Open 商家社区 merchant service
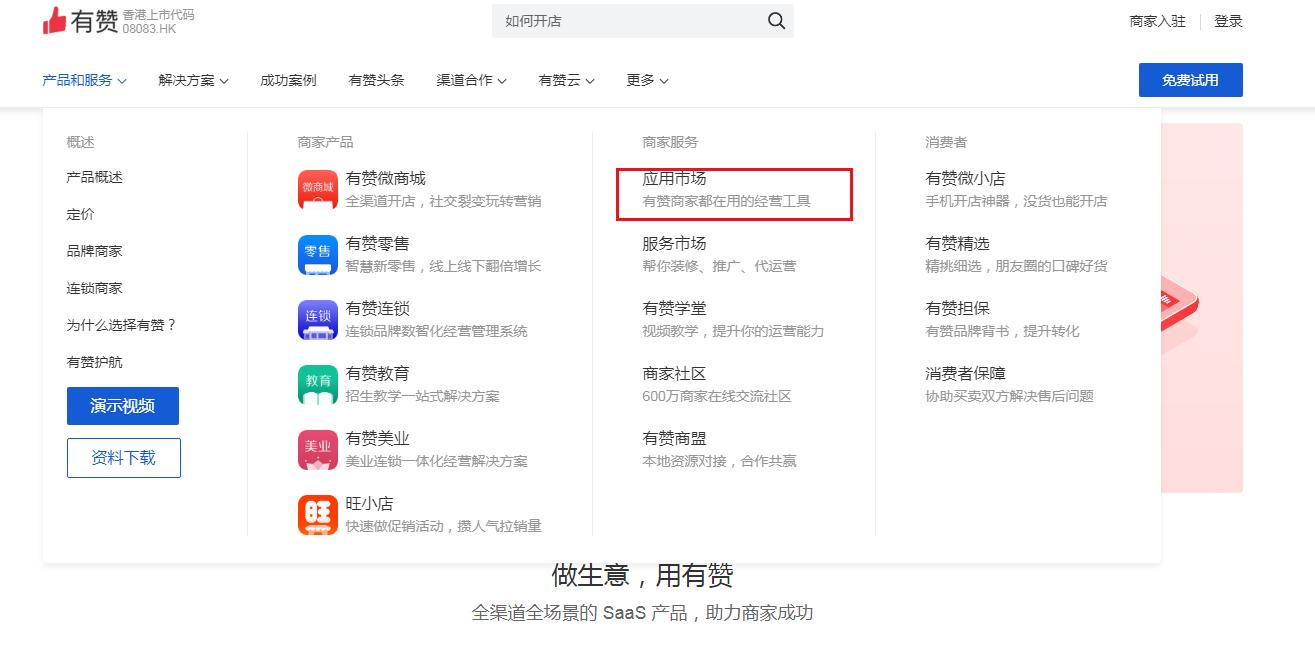Screen dimensions: 1315x653 (x=674, y=373)
